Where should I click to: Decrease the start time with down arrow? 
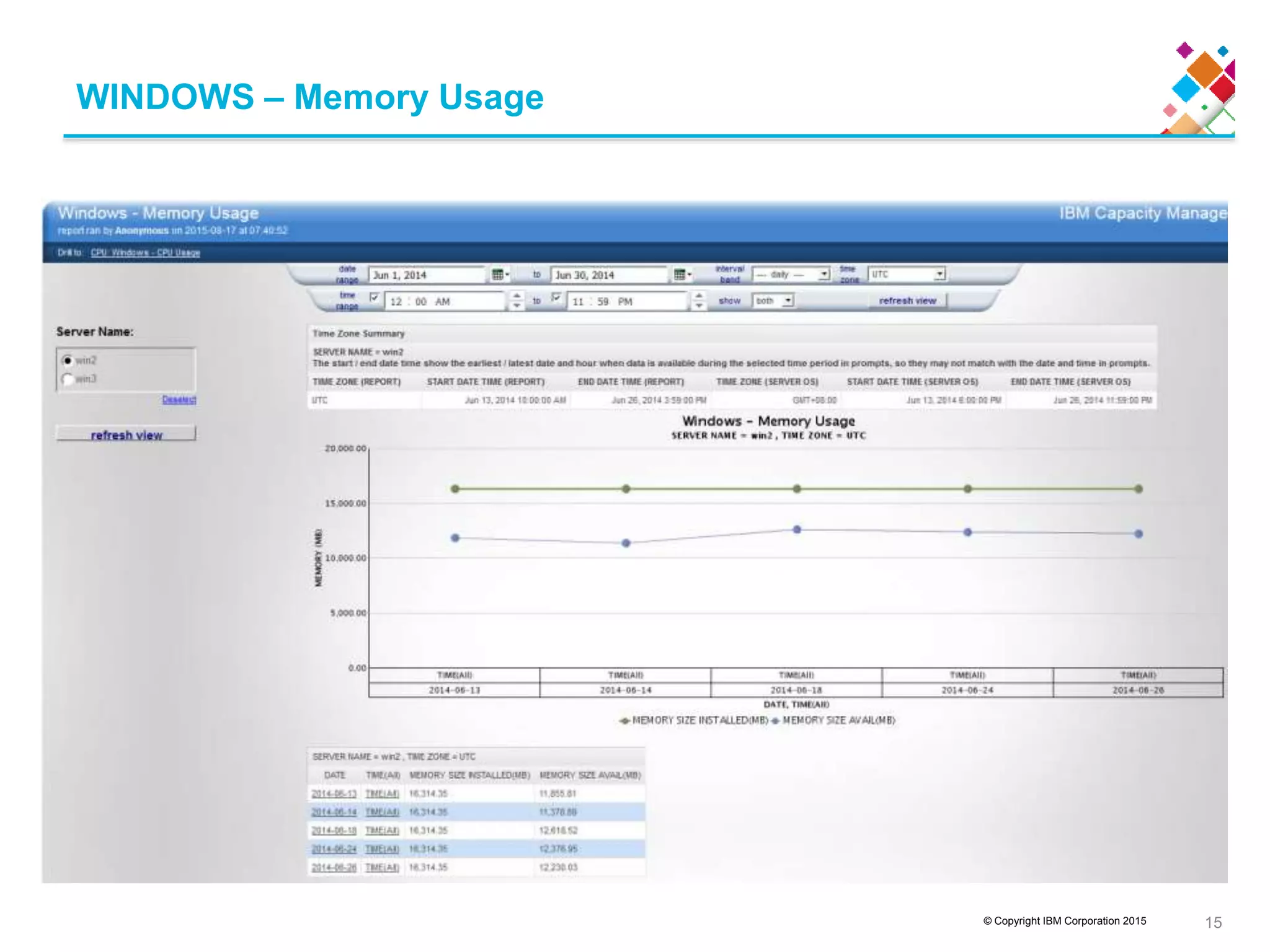tap(517, 306)
